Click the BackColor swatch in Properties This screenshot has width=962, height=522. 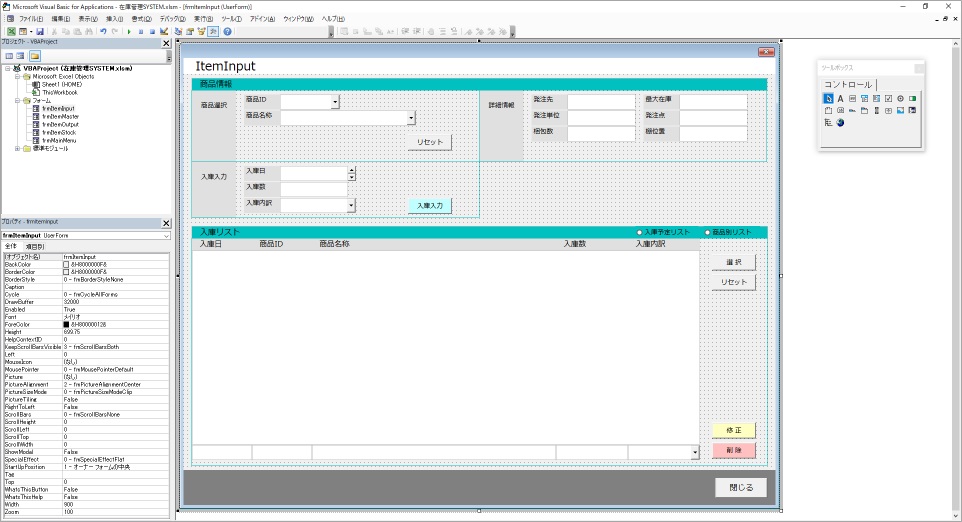[66, 264]
